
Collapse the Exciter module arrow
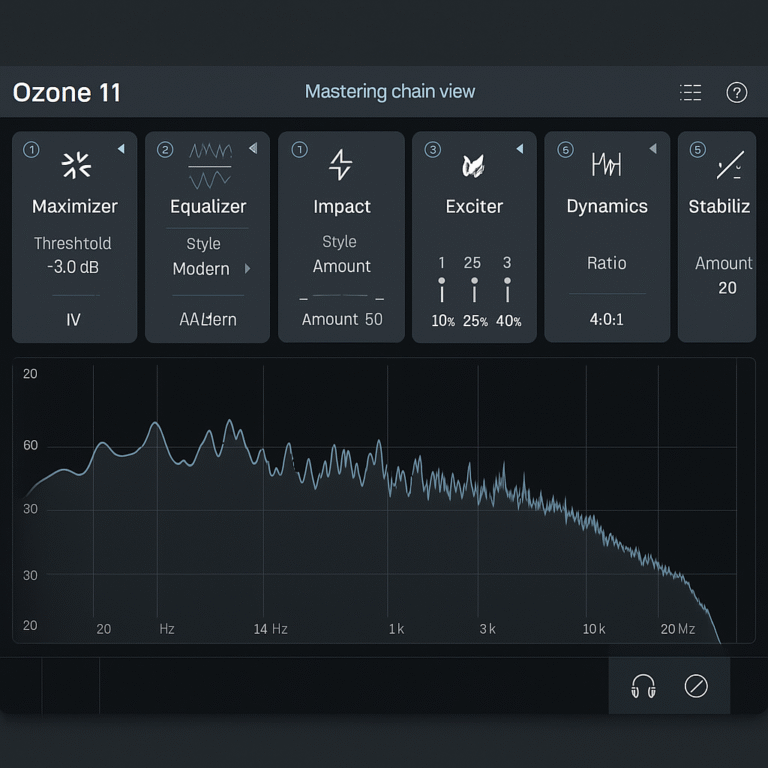coord(520,148)
